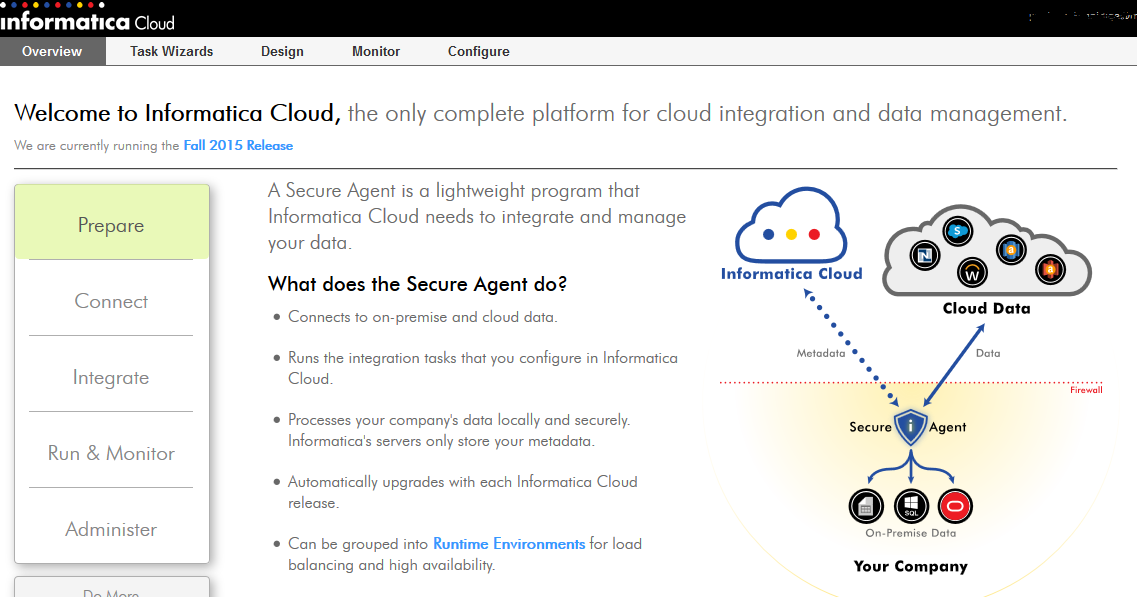Switch to the Monitor tab
Screen dimensions: 1137x597
coord(375,51)
